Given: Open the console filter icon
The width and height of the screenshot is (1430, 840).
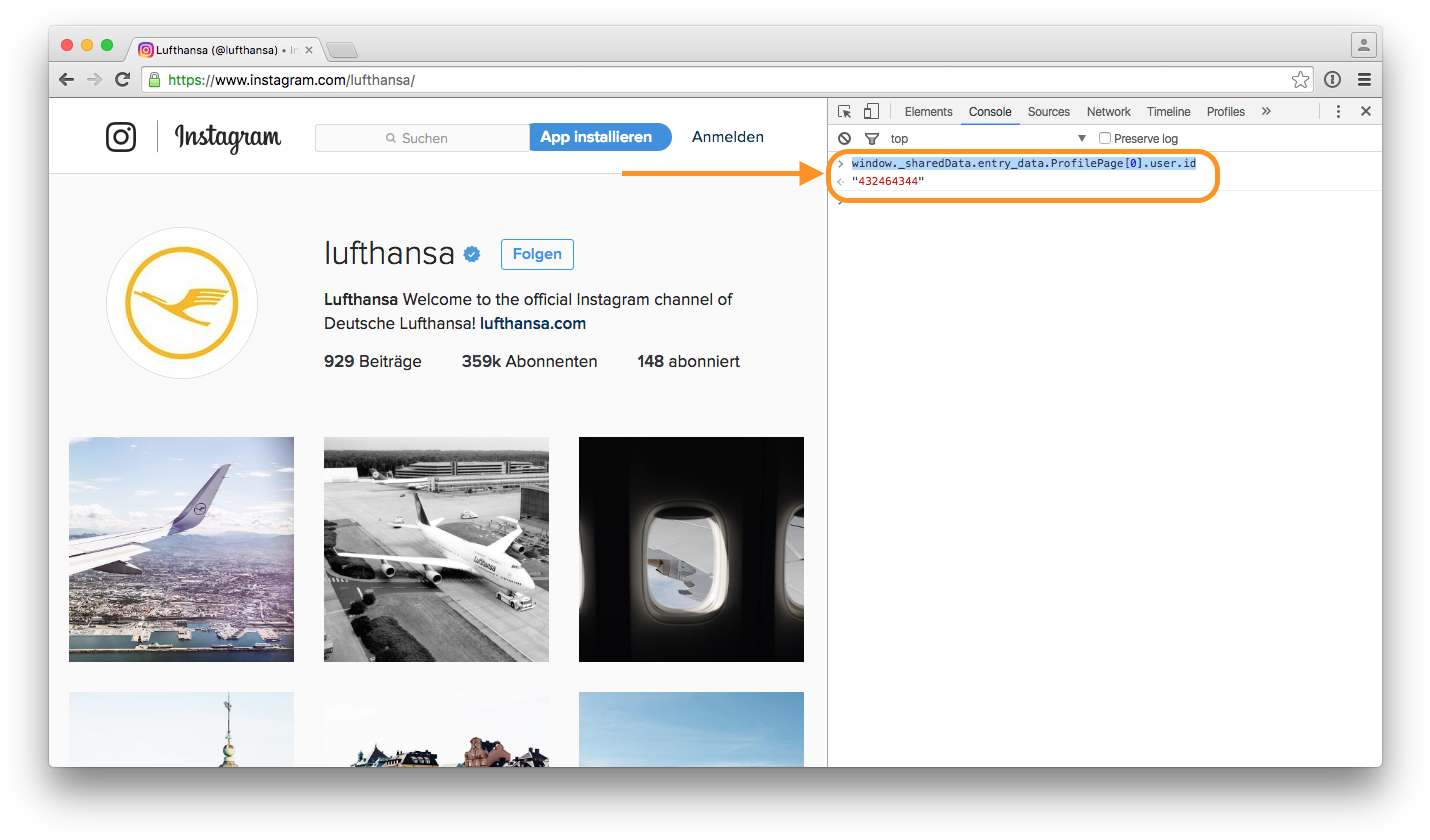Looking at the screenshot, I should click(871, 138).
